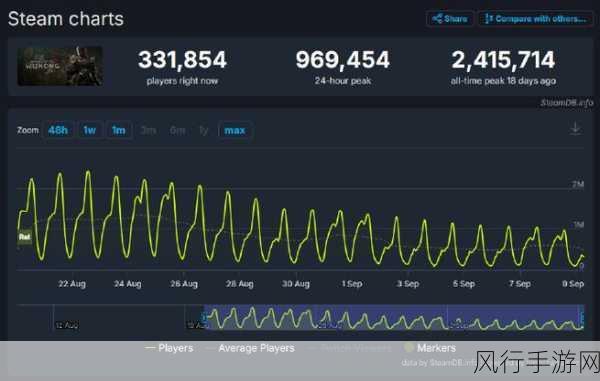The width and height of the screenshot is (600, 381).
Task: Toggle the Average Players legend series
Action: point(250,348)
